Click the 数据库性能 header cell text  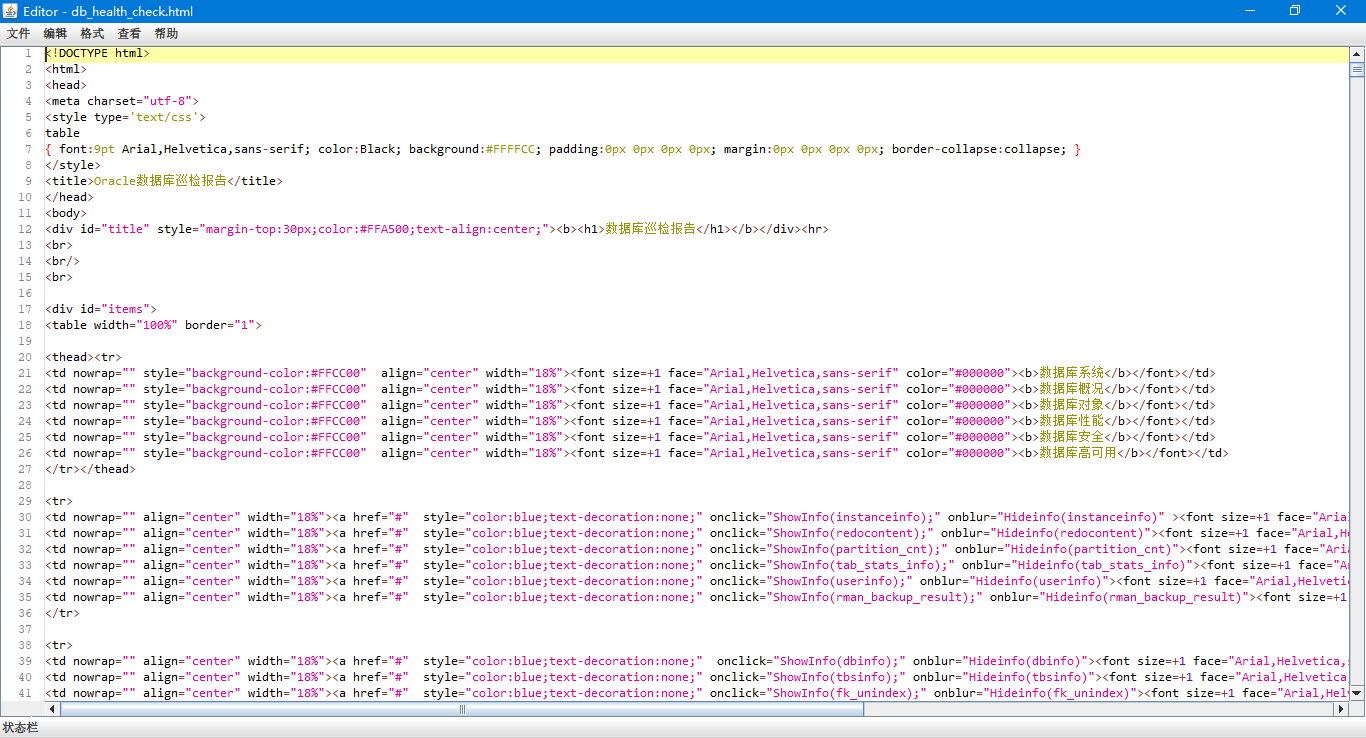[1071, 421]
